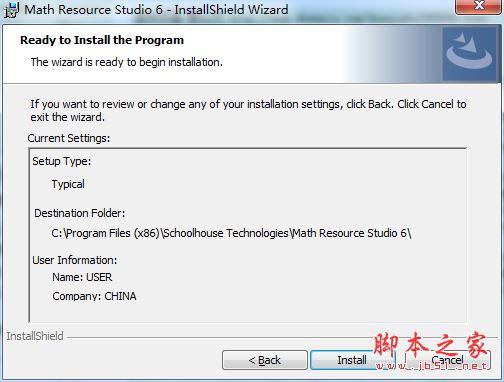Click the review settings instruction text
The image size is (504, 382).
tap(248, 110)
